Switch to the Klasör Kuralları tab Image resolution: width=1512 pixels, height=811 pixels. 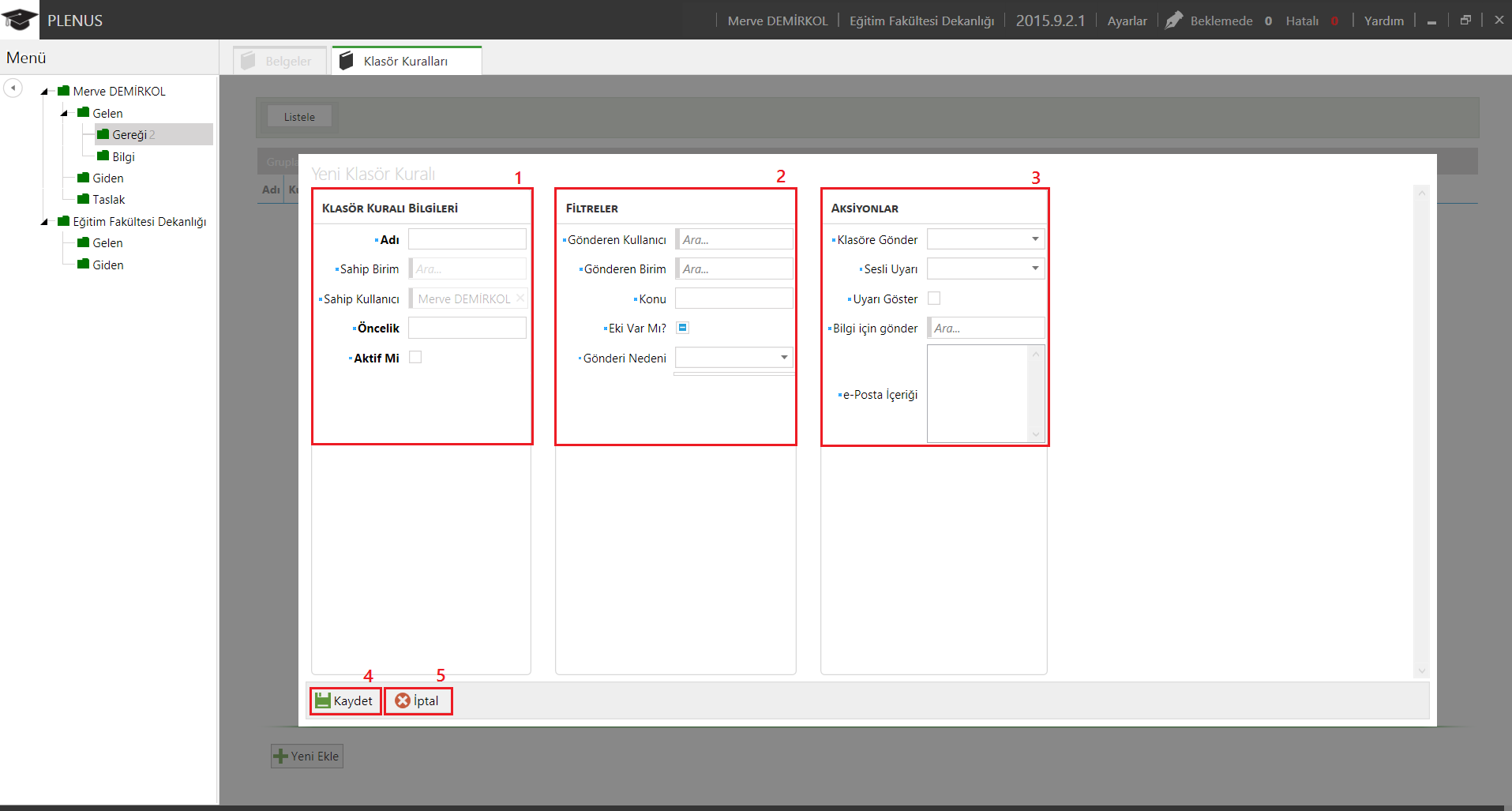407,61
